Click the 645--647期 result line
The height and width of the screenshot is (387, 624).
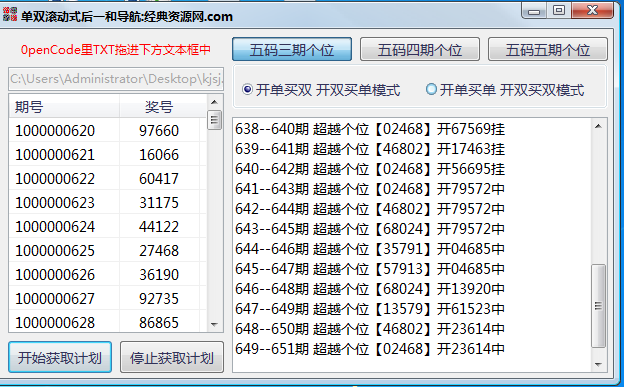[370, 269]
